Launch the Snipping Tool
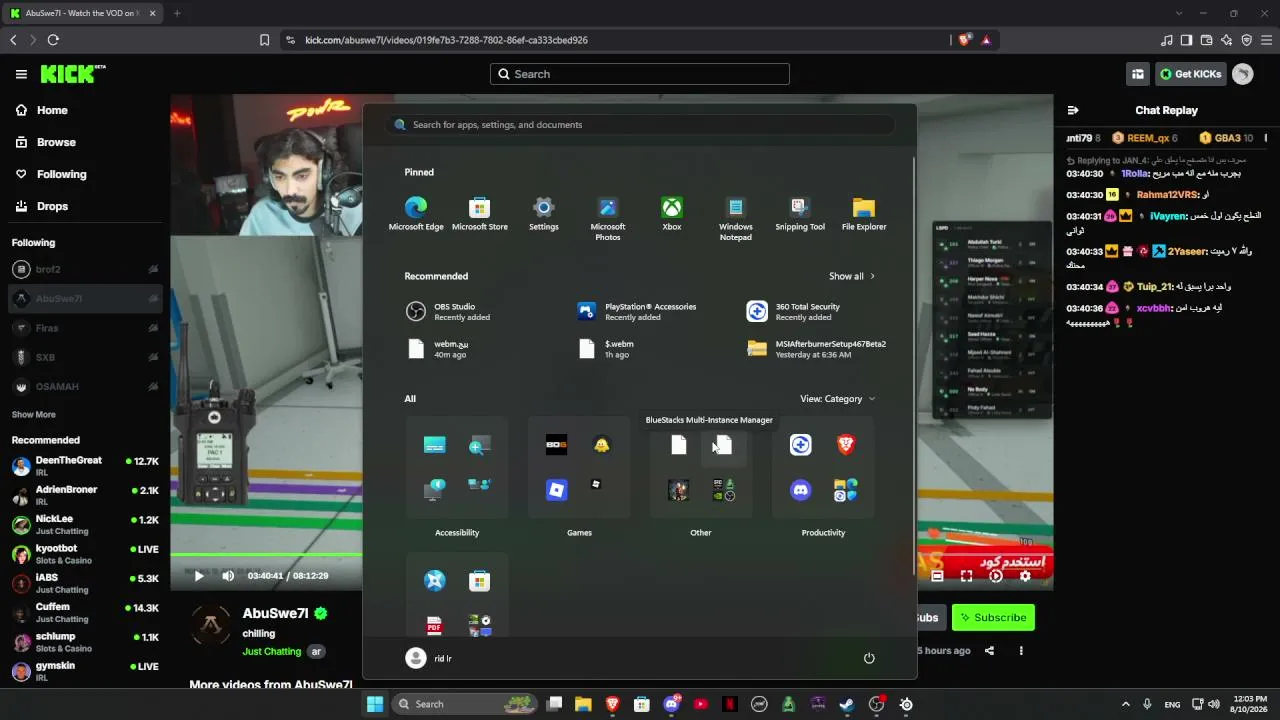This screenshot has height=720, width=1280. tap(800, 214)
